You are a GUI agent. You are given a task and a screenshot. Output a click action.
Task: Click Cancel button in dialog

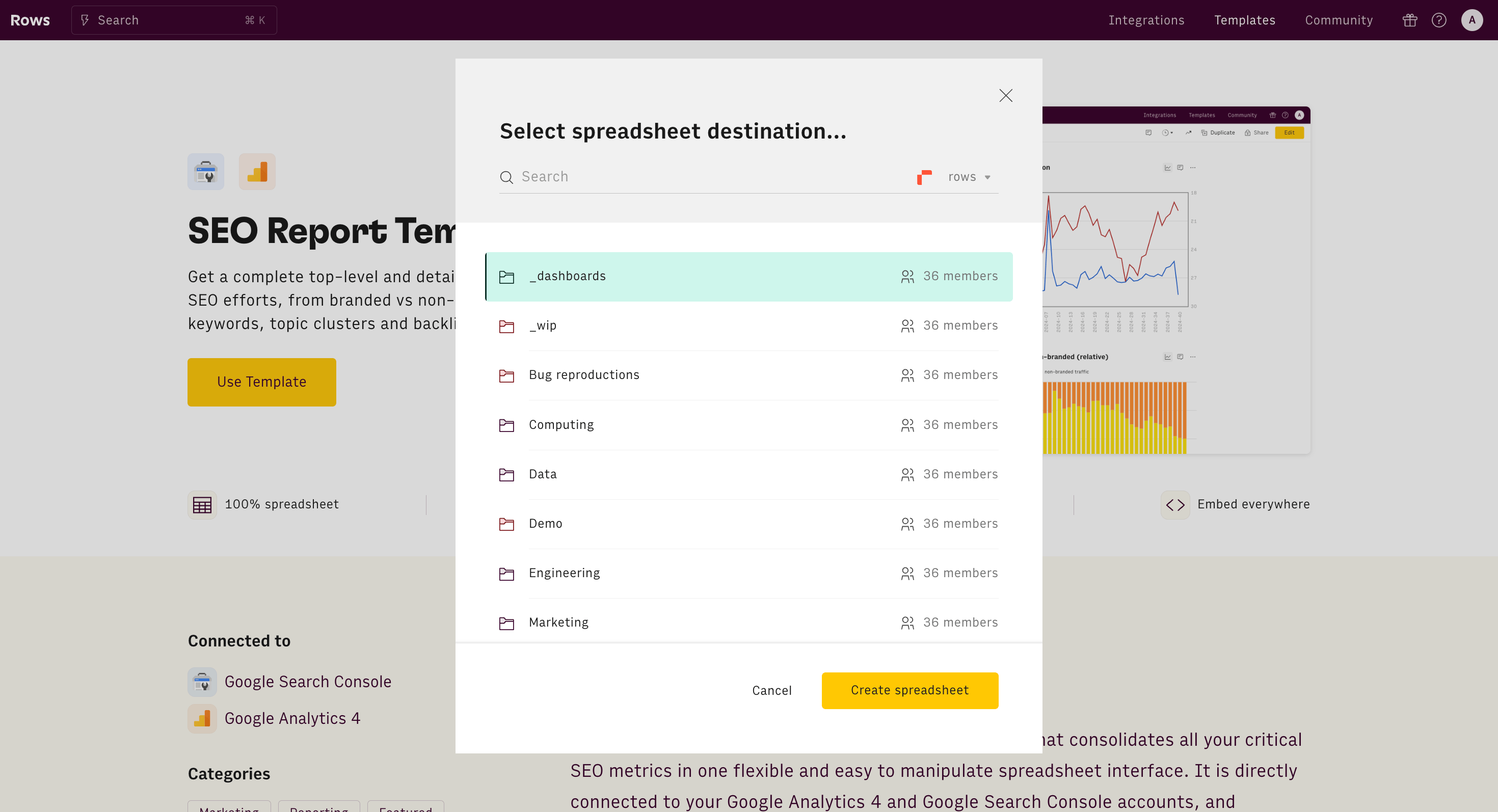click(x=772, y=691)
